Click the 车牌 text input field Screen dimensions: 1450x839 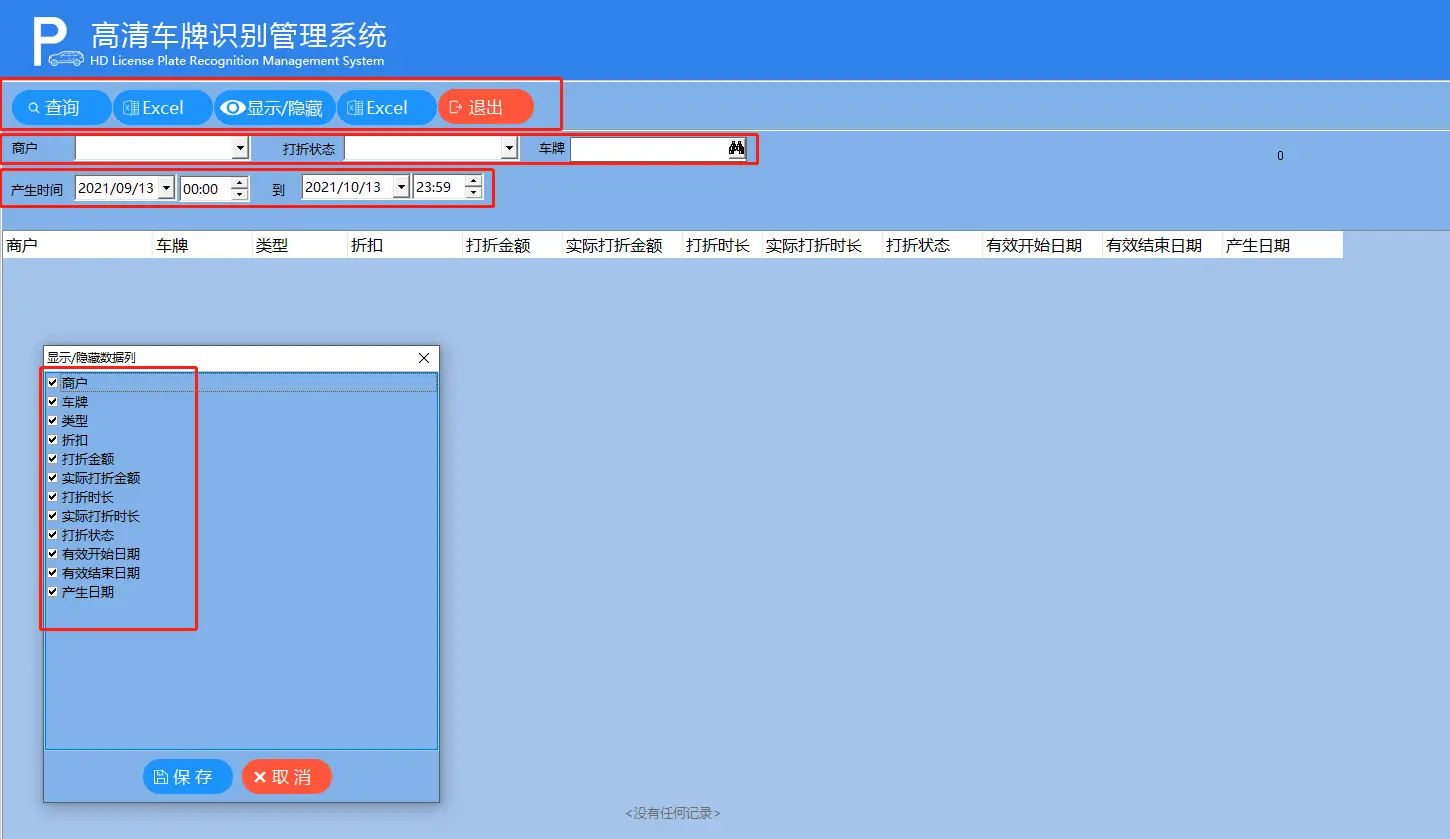[x=648, y=149]
